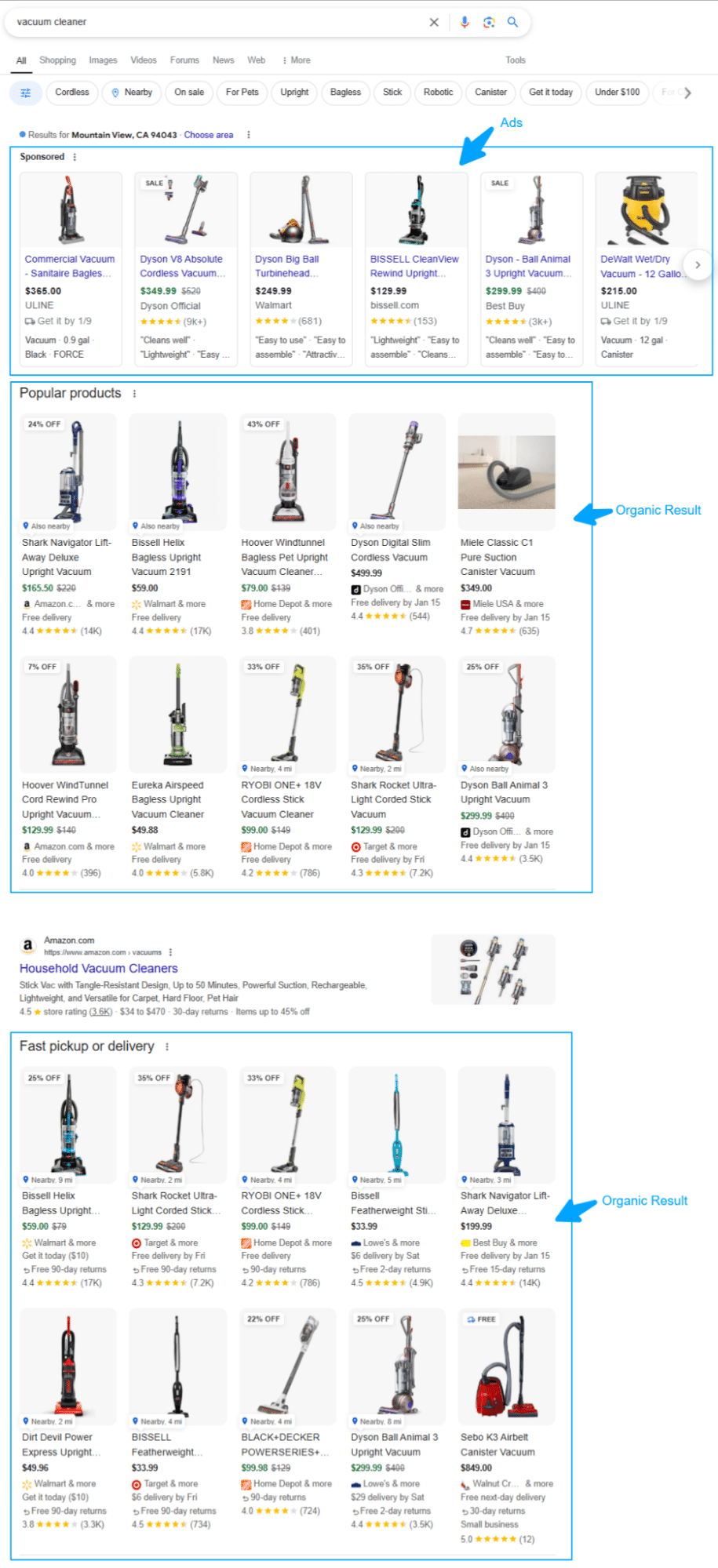Expand the More search categories menu

(297, 60)
